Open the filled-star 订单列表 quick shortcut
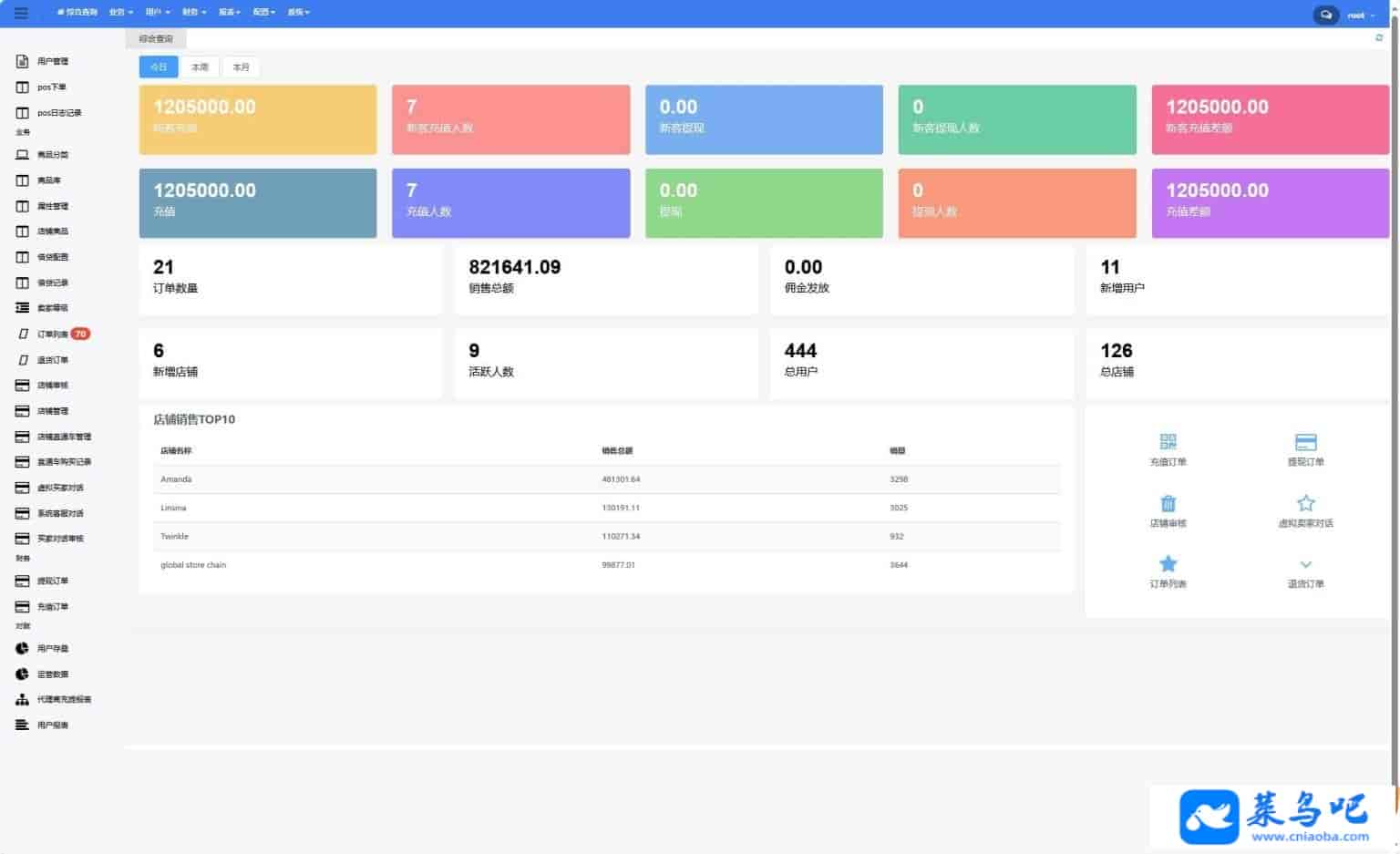This screenshot has width=1400, height=854. [1168, 571]
